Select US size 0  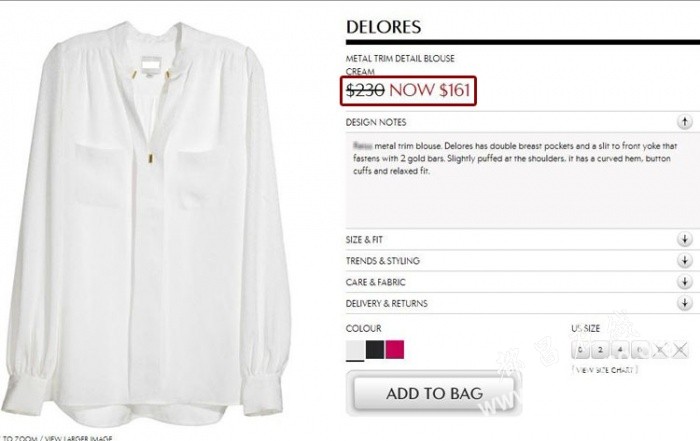(x=580, y=350)
